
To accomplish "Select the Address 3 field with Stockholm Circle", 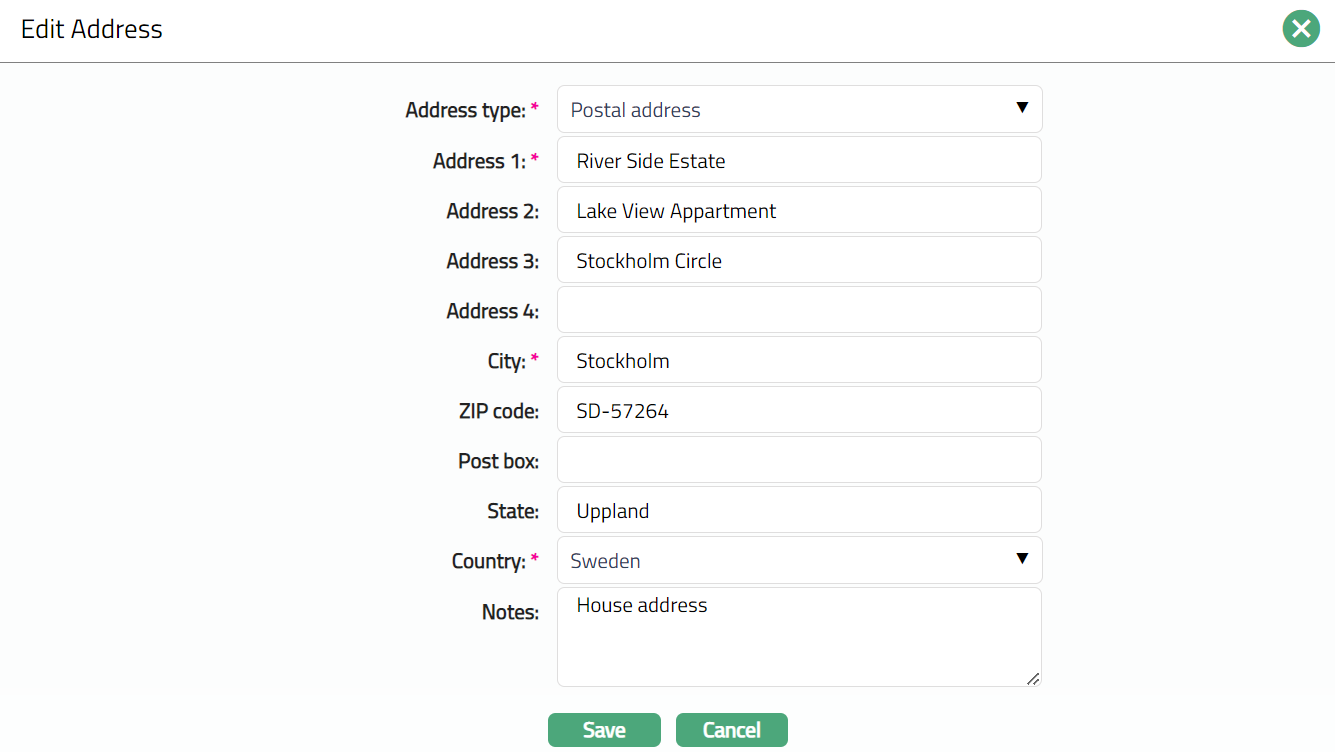I will tap(799, 261).
